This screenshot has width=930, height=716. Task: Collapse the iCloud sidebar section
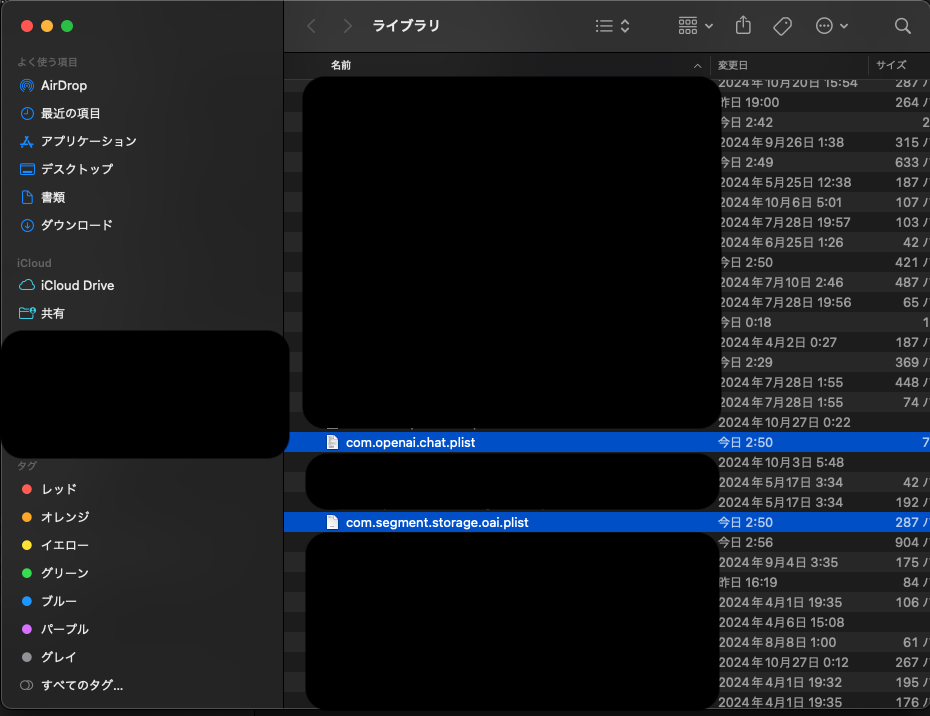tap(34, 263)
